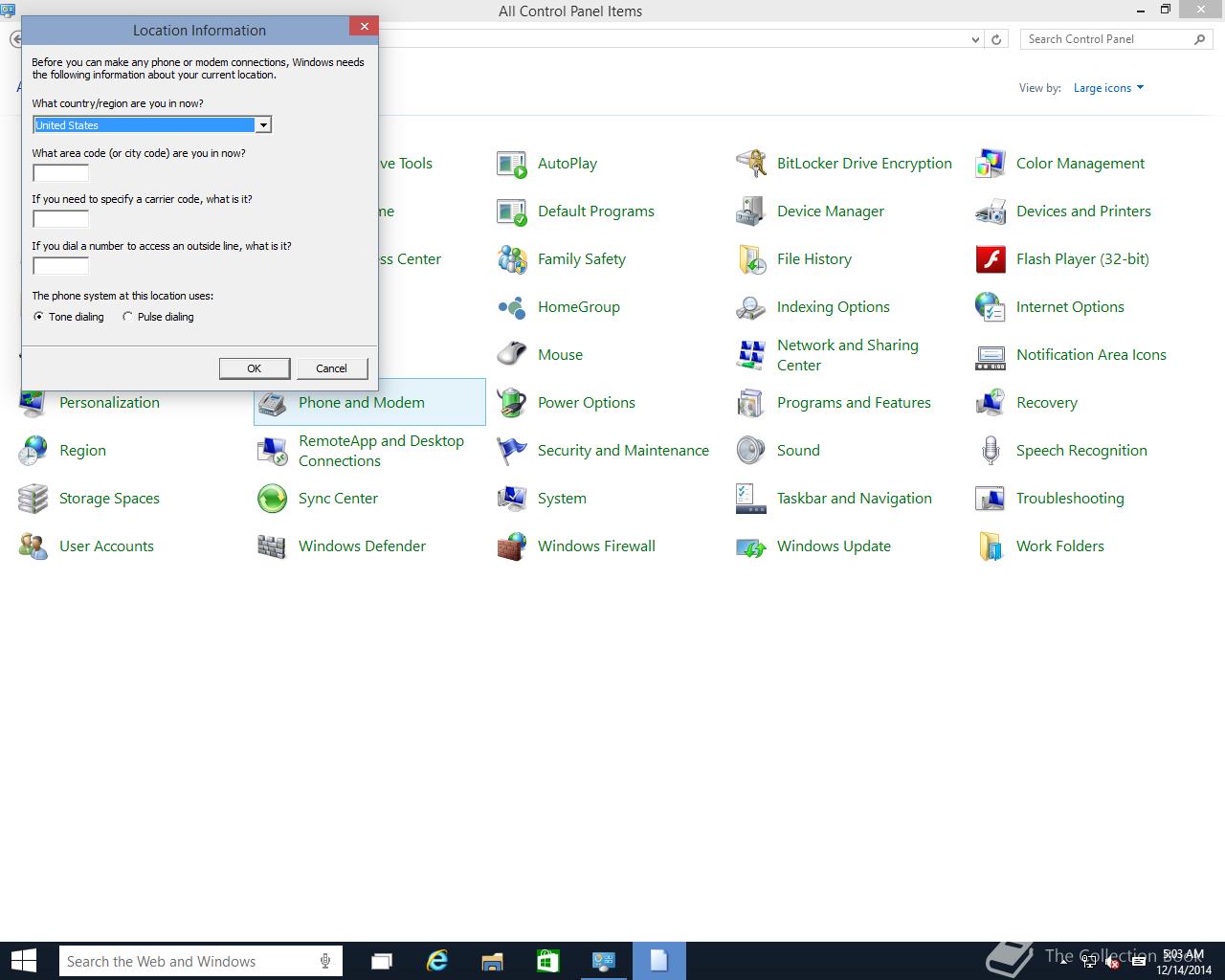Open File Explorer from taskbar
The height and width of the screenshot is (980, 1225).
493,961
